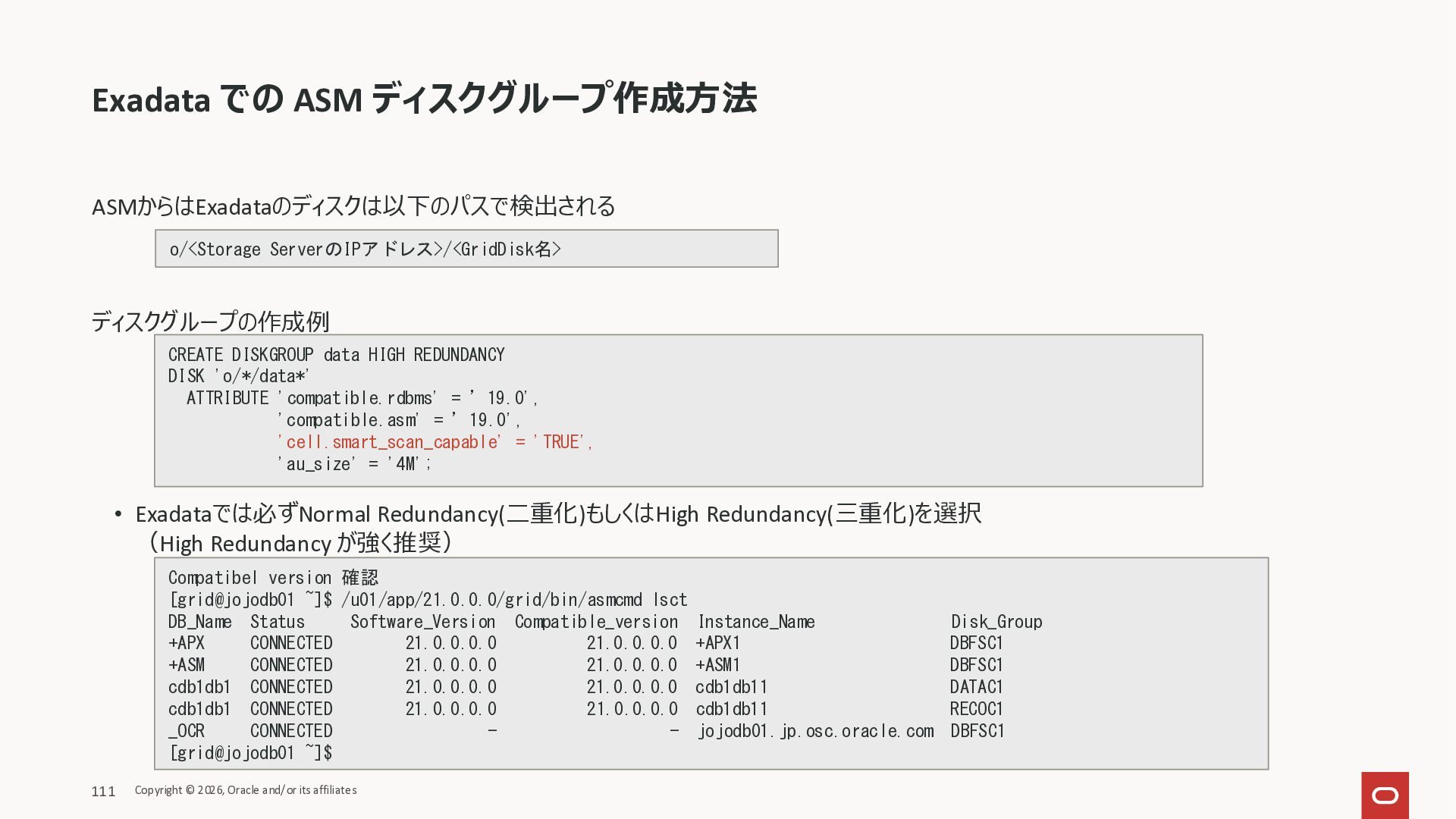Click the DATAC1 disk group entry
Viewport: 1456px width, 819px height.
pyautogui.click(x=976, y=687)
